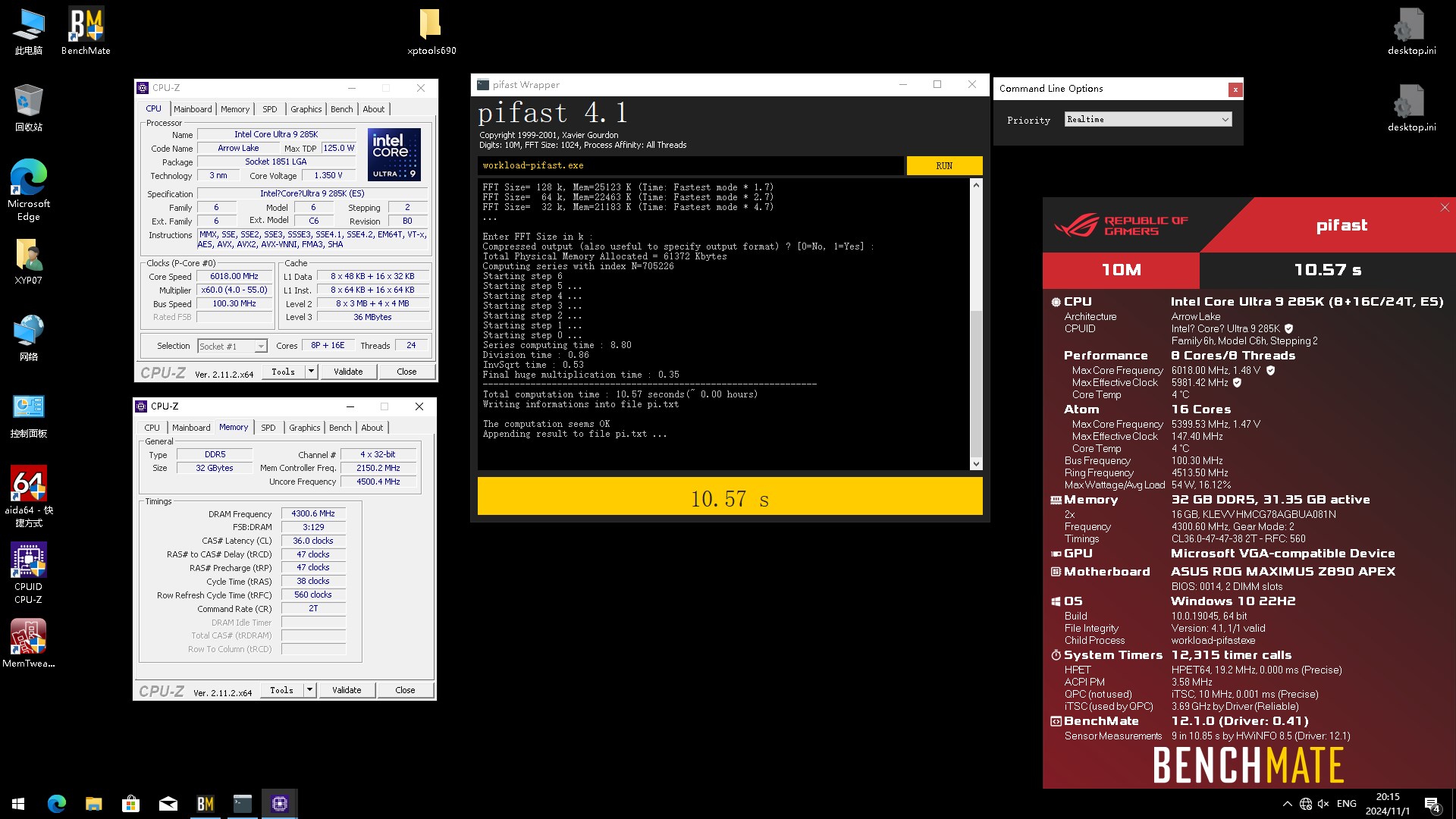Viewport: 1456px width, 819px height.
Task: Click the pifast console scrollbar thumb
Action: pyautogui.click(x=976, y=383)
